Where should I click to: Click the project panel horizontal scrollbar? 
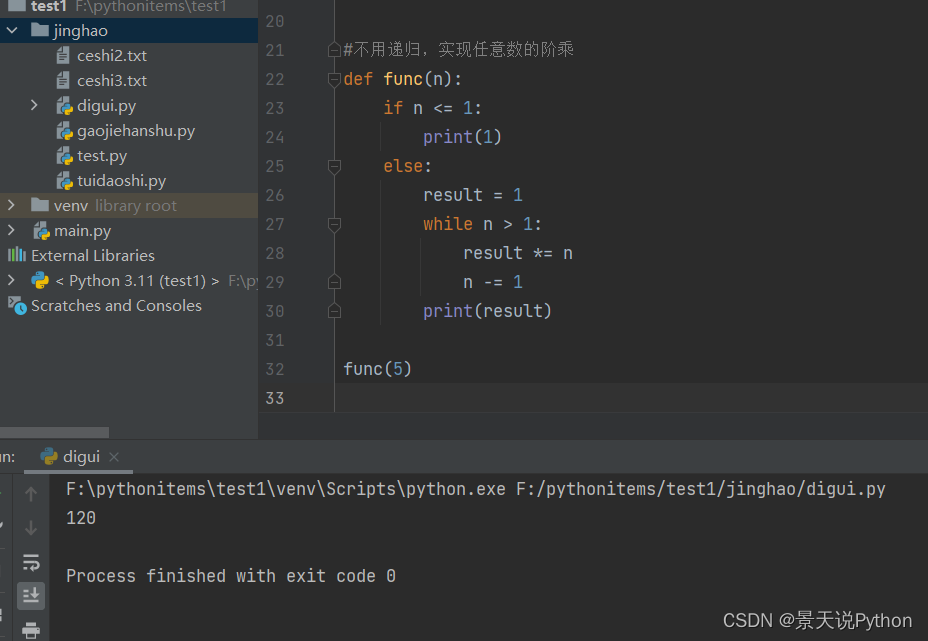pos(54,432)
